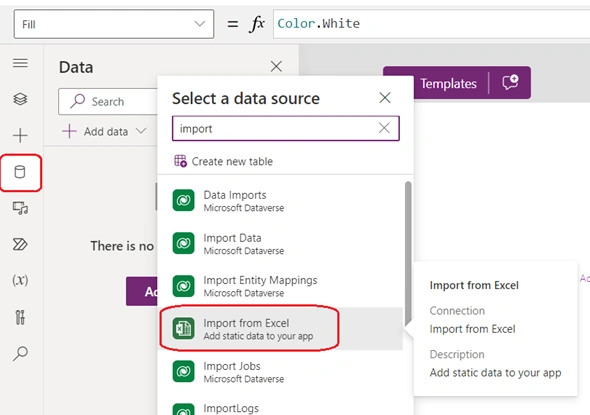Open the Media icon in sidebar
This screenshot has height=415, width=590.
click(20, 208)
